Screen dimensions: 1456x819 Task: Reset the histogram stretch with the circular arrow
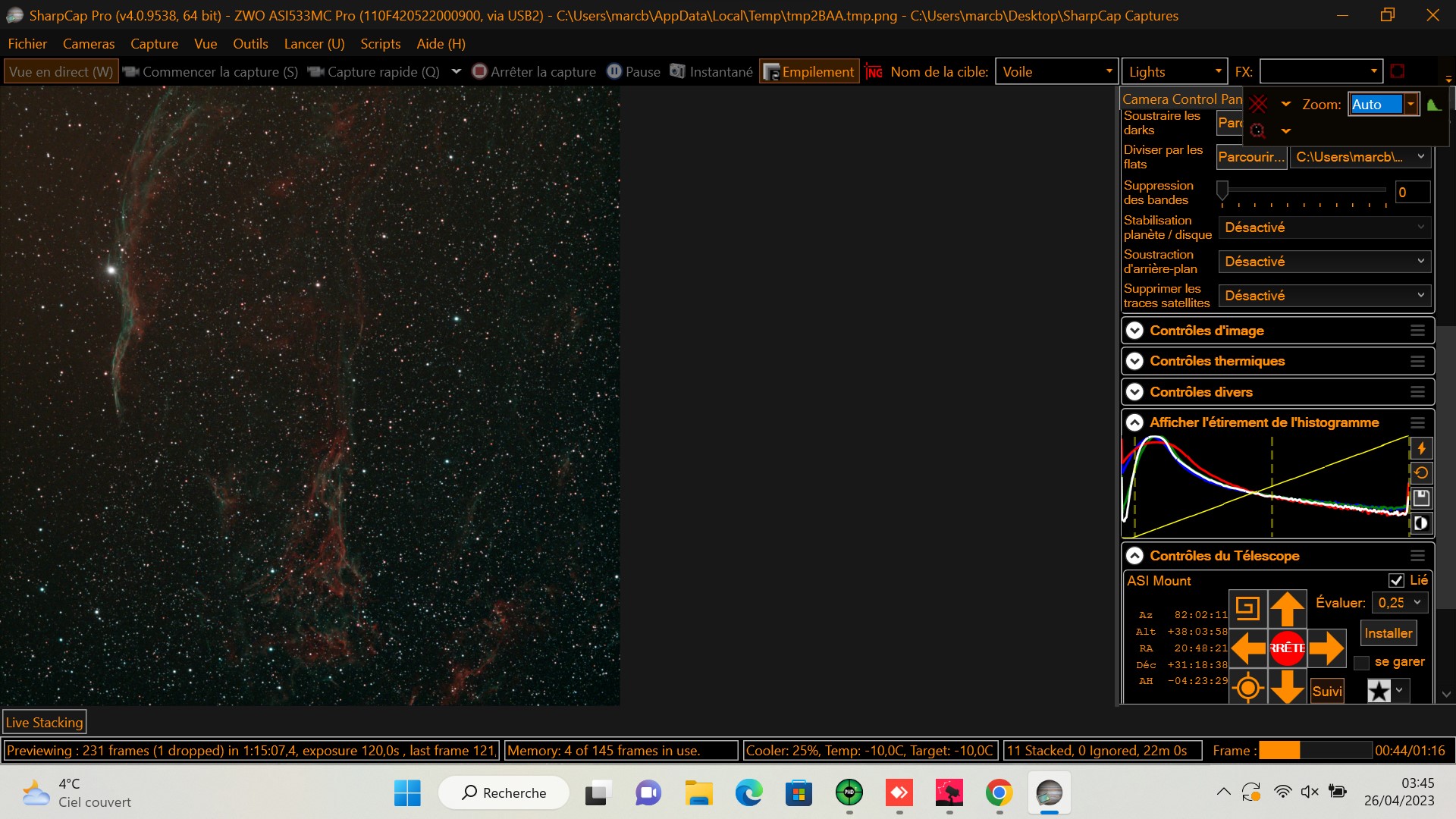[1421, 473]
